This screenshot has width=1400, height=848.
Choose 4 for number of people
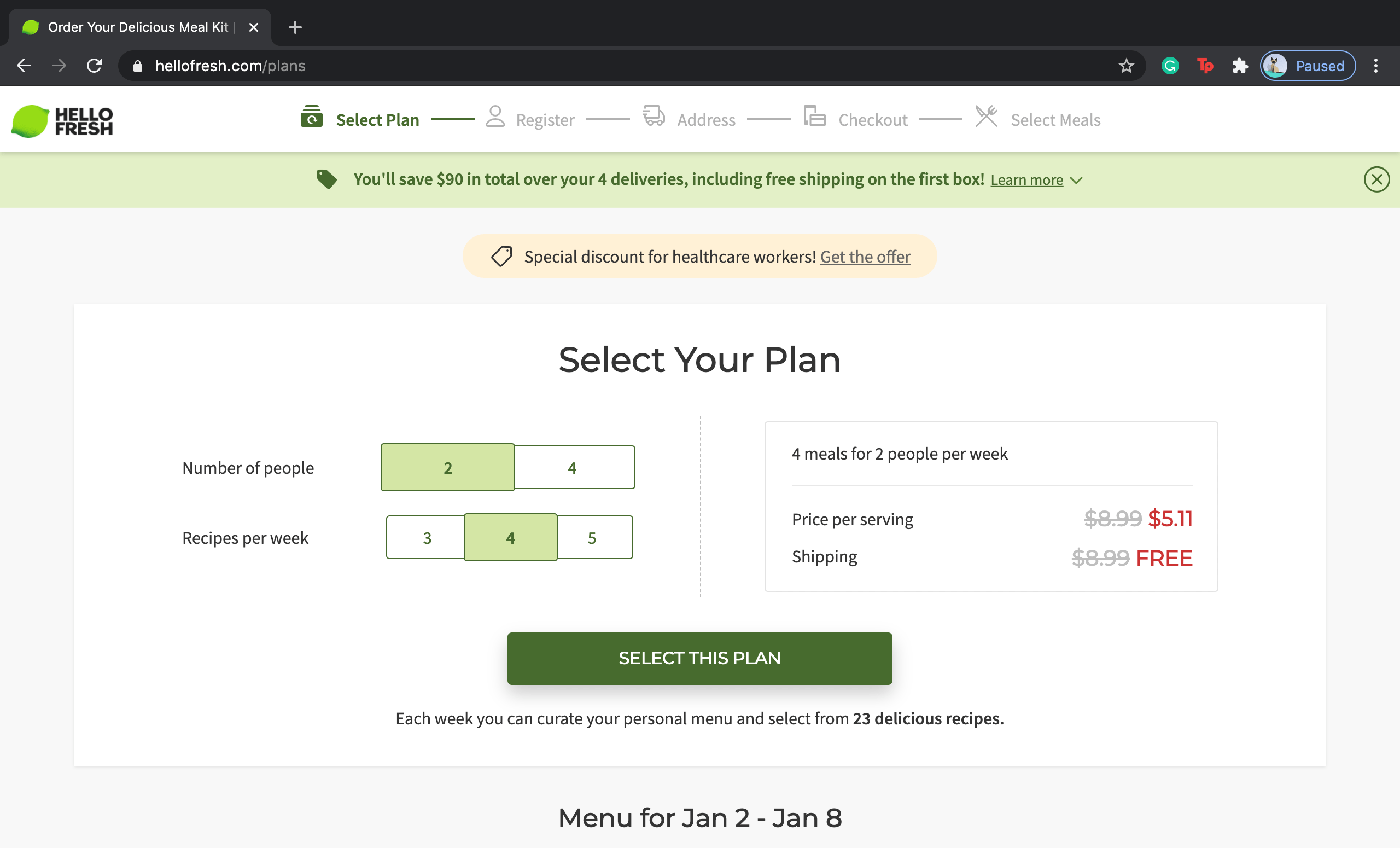tap(574, 468)
